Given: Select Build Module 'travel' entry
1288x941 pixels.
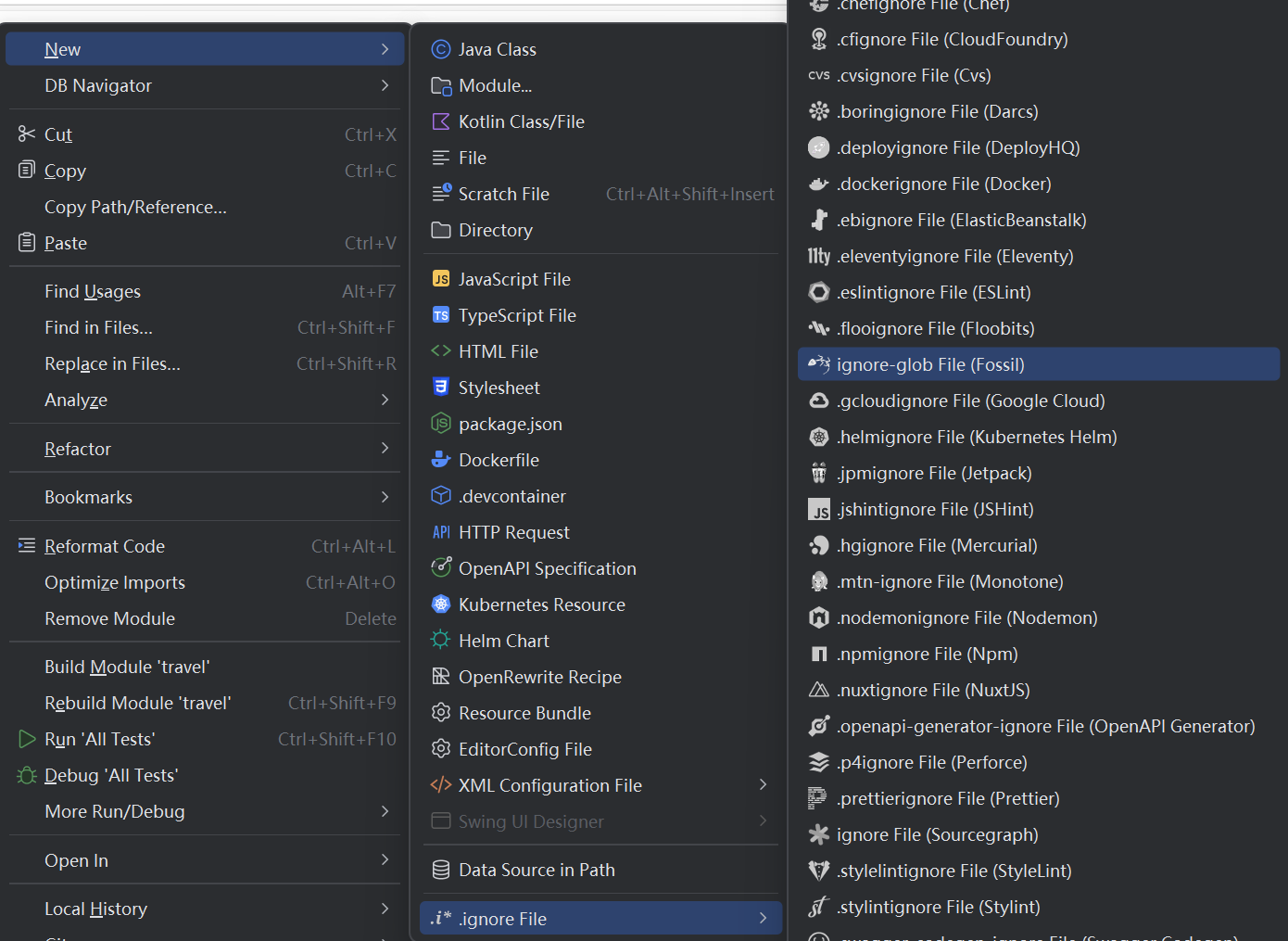Looking at the screenshot, I should pos(206,667).
